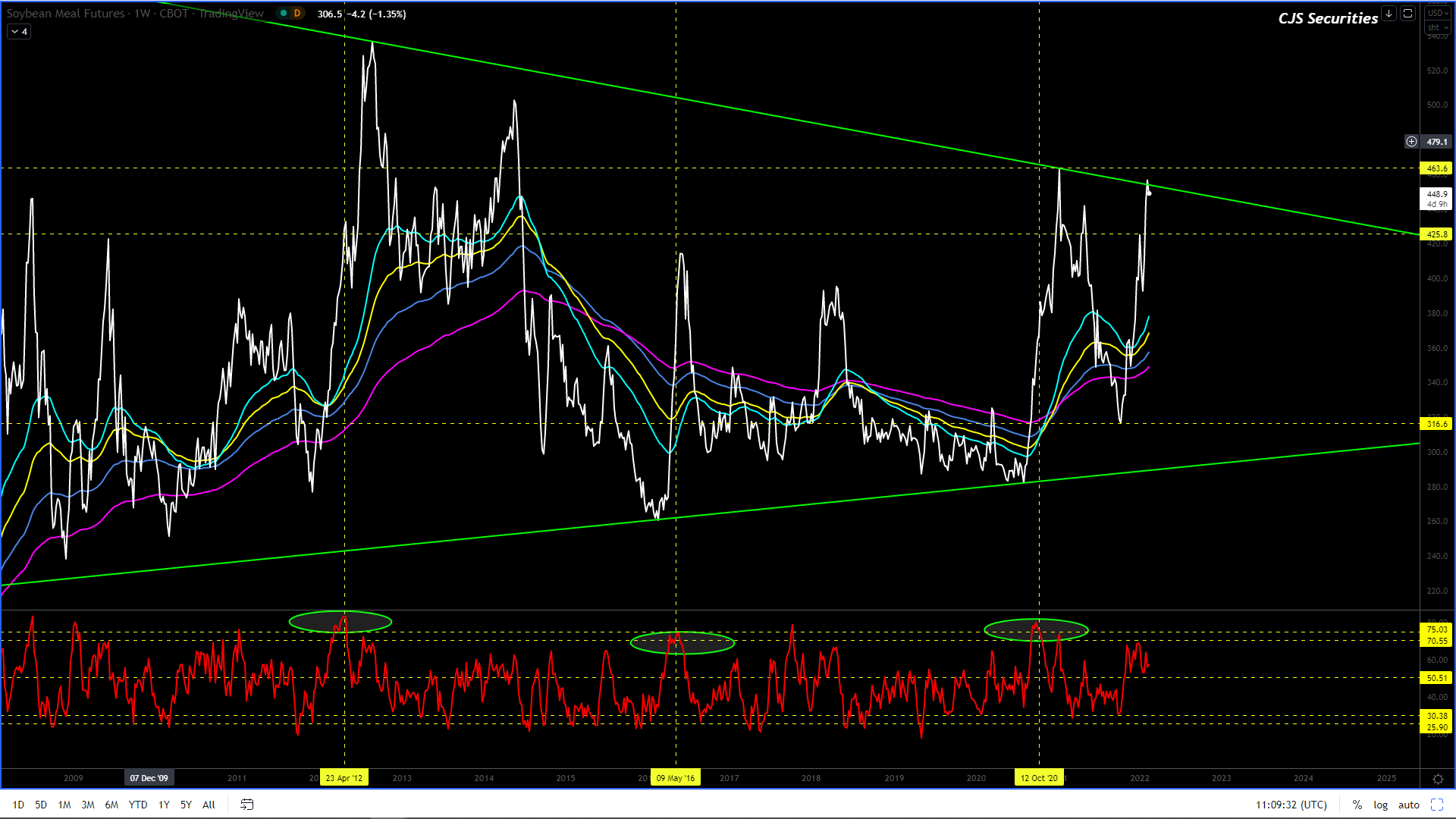Click the 12 Oct '20 date marker
This screenshot has width=1456, height=819.
[1038, 778]
